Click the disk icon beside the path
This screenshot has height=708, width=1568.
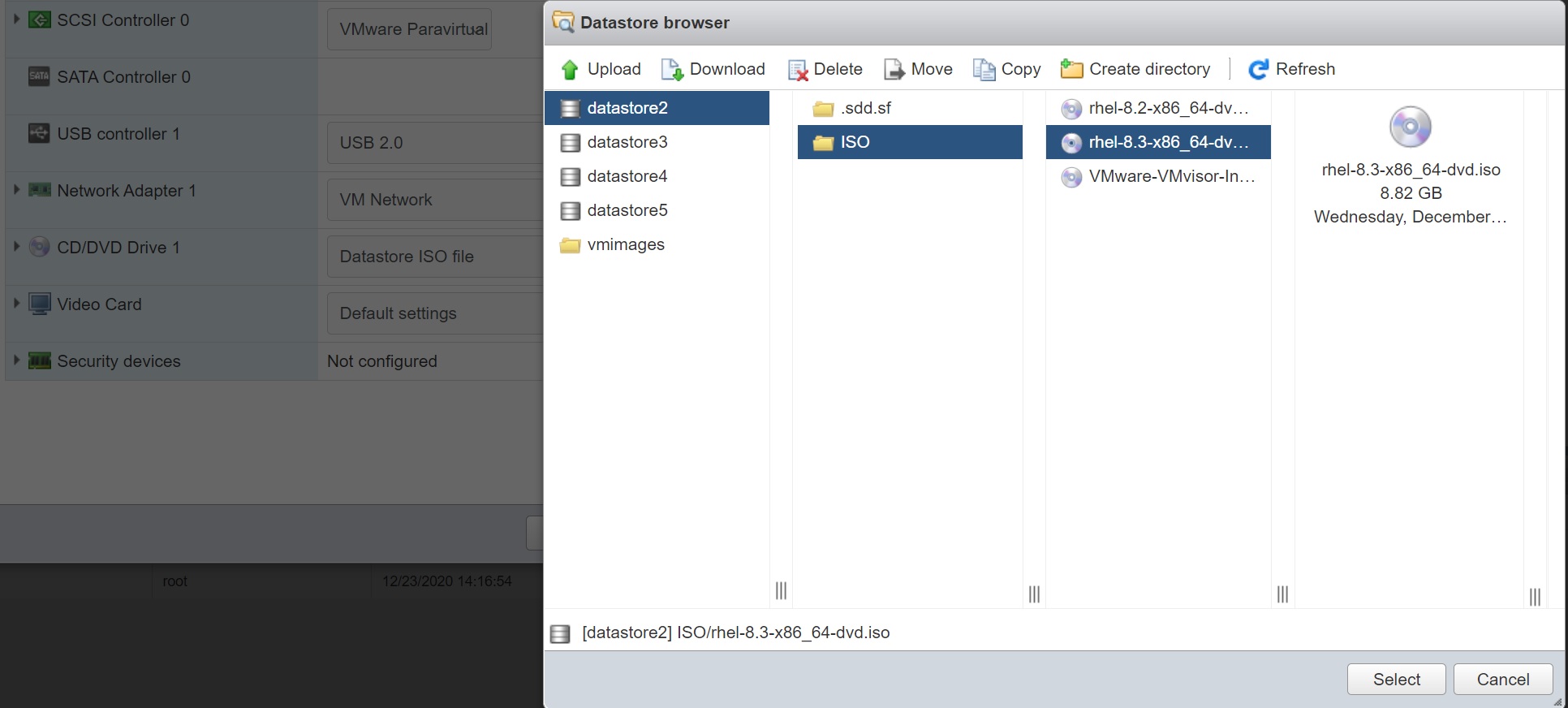(560, 633)
